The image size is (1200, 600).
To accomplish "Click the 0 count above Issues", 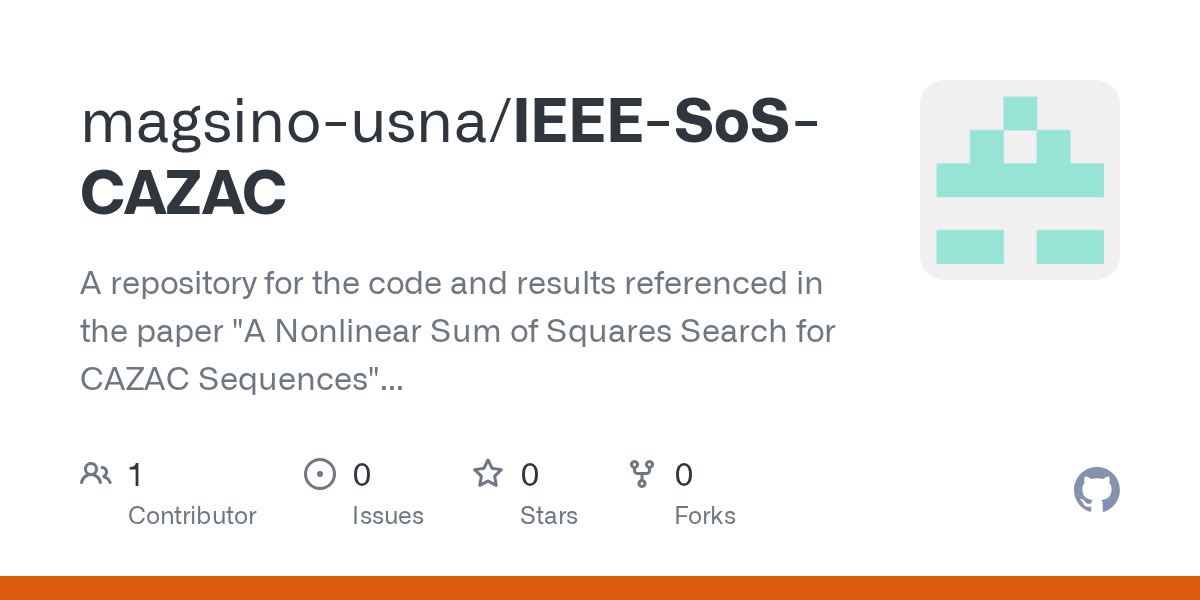I will point(362,474).
